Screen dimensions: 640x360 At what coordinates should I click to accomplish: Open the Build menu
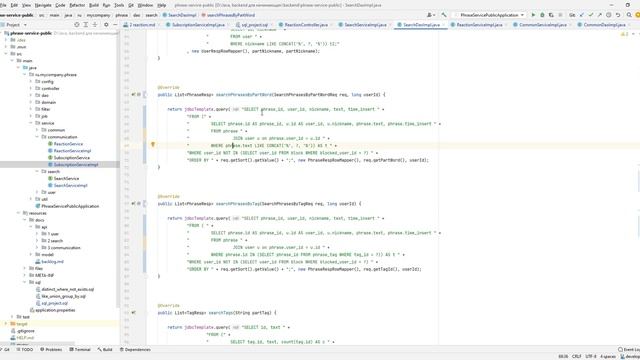pos(94,5)
